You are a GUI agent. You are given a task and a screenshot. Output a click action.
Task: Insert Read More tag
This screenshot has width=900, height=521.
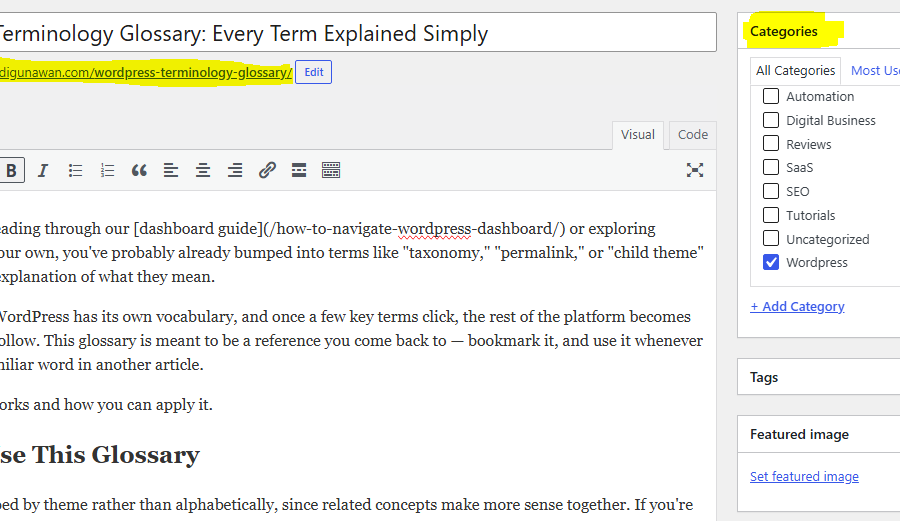tap(299, 170)
